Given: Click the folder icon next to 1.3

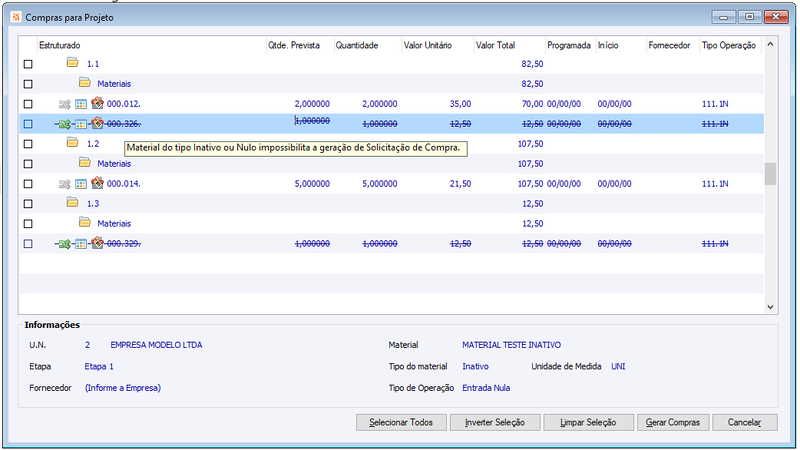Looking at the screenshot, I should pyautogui.click(x=72, y=203).
